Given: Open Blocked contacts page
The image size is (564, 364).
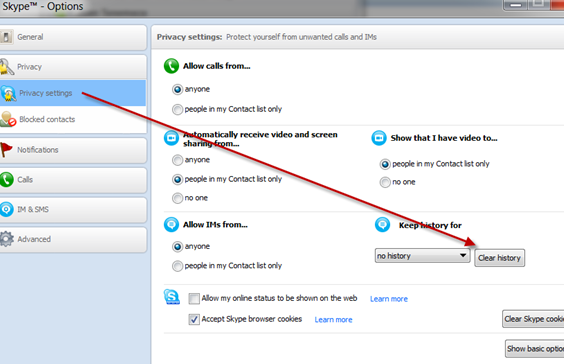Looking at the screenshot, I should pyautogui.click(x=73, y=119).
